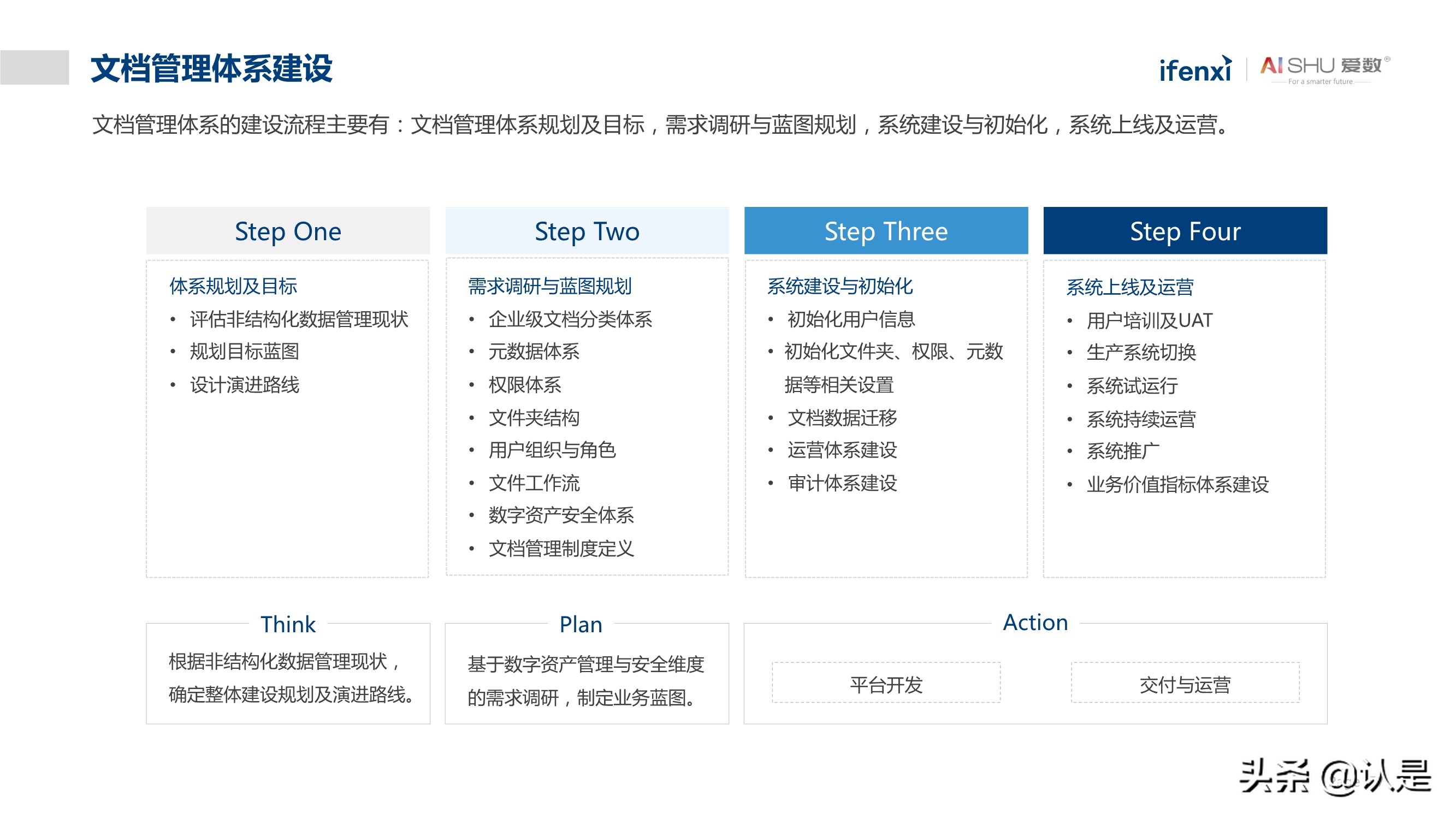
Task: Click the 元数据体系 bullet item
Action: coord(534,352)
